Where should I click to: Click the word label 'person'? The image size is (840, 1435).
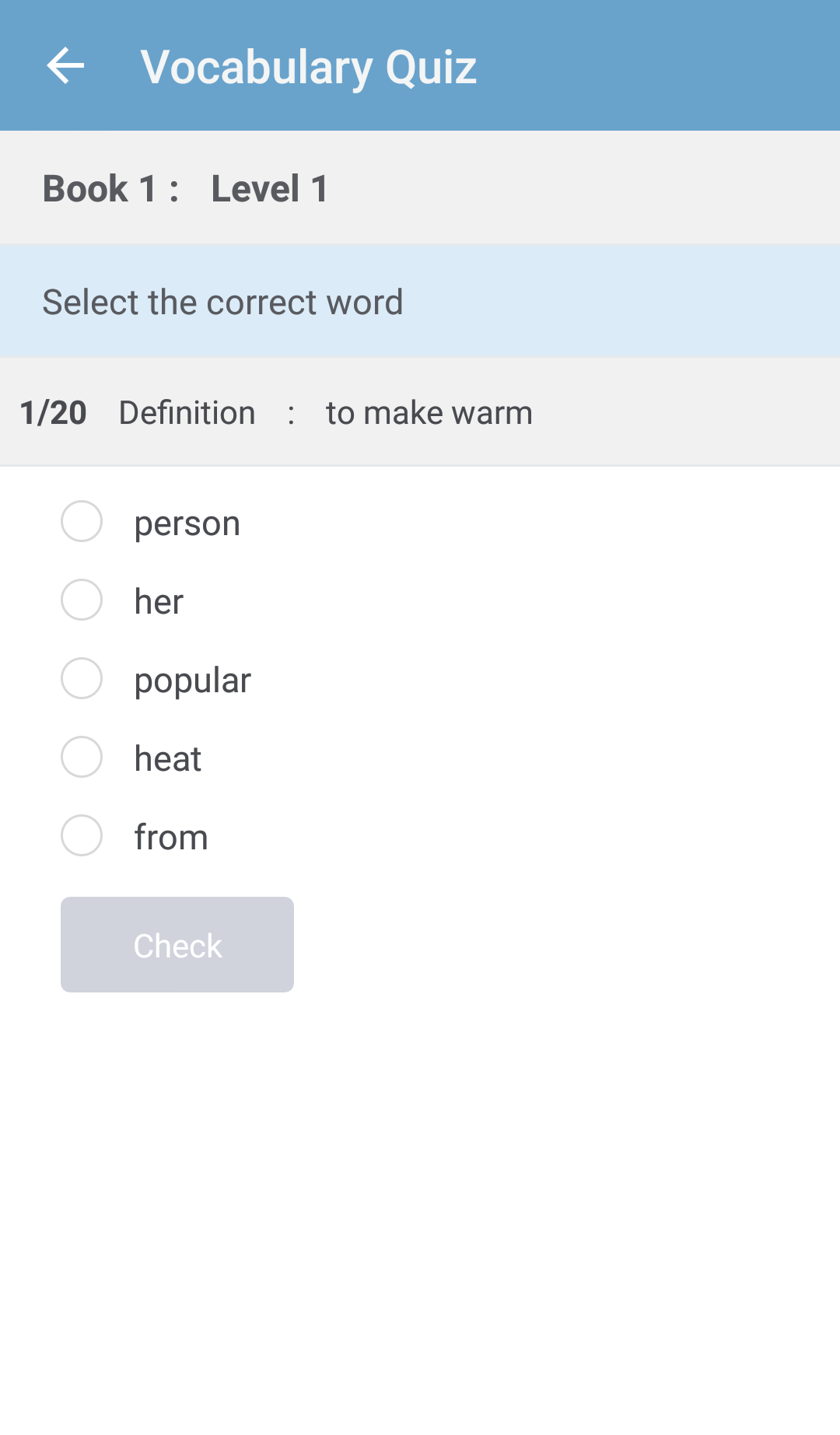pyautogui.click(x=187, y=523)
